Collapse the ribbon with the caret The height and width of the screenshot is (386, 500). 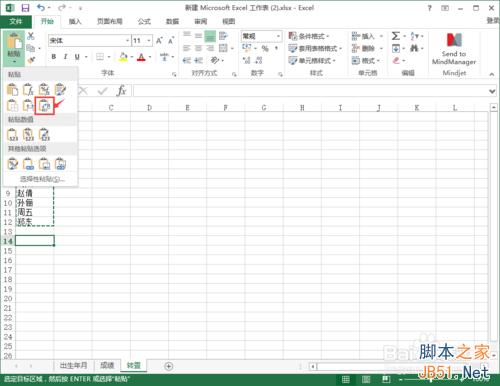492,74
